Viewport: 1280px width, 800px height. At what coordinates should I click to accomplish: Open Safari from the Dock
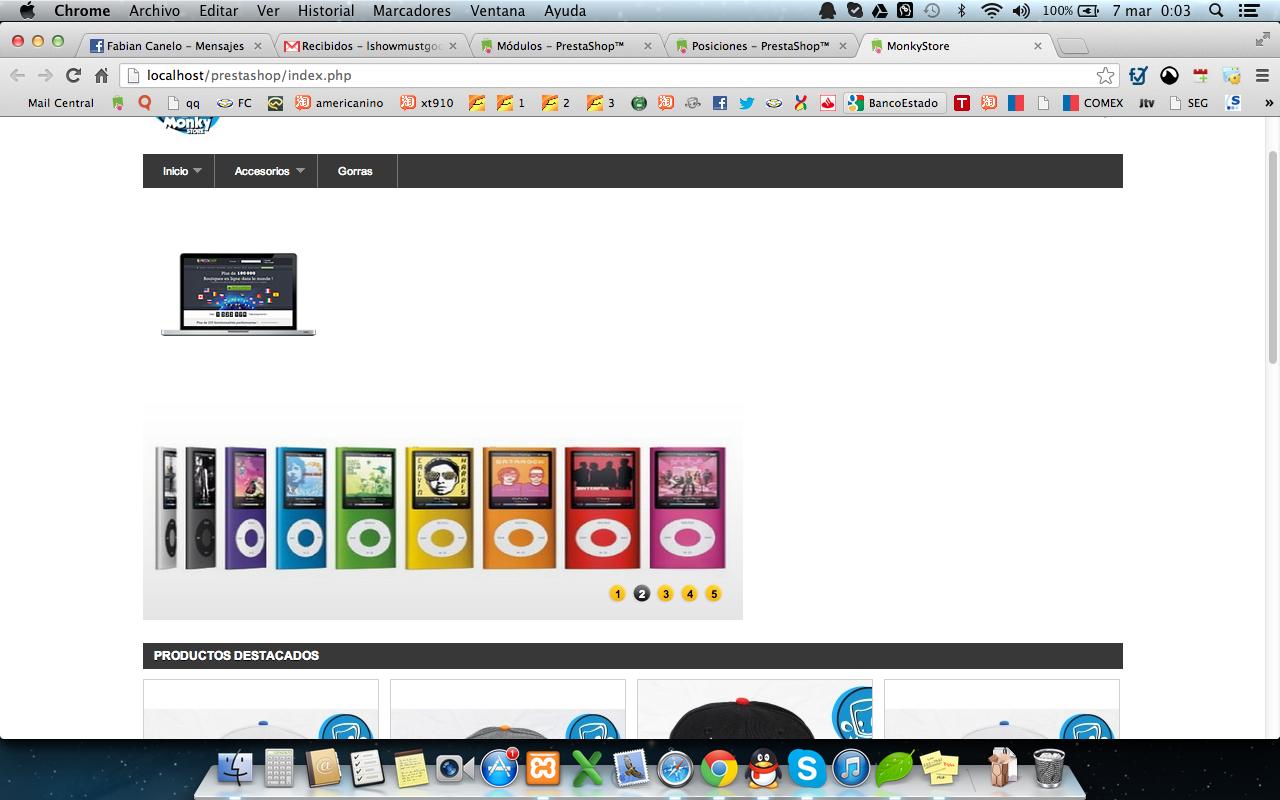(x=676, y=768)
